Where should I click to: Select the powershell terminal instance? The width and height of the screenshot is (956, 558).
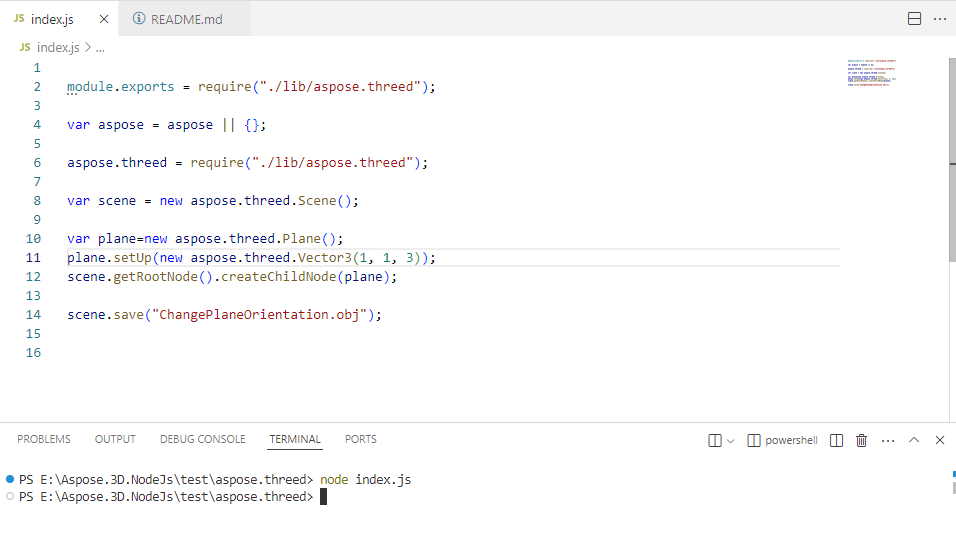click(x=783, y=440)
